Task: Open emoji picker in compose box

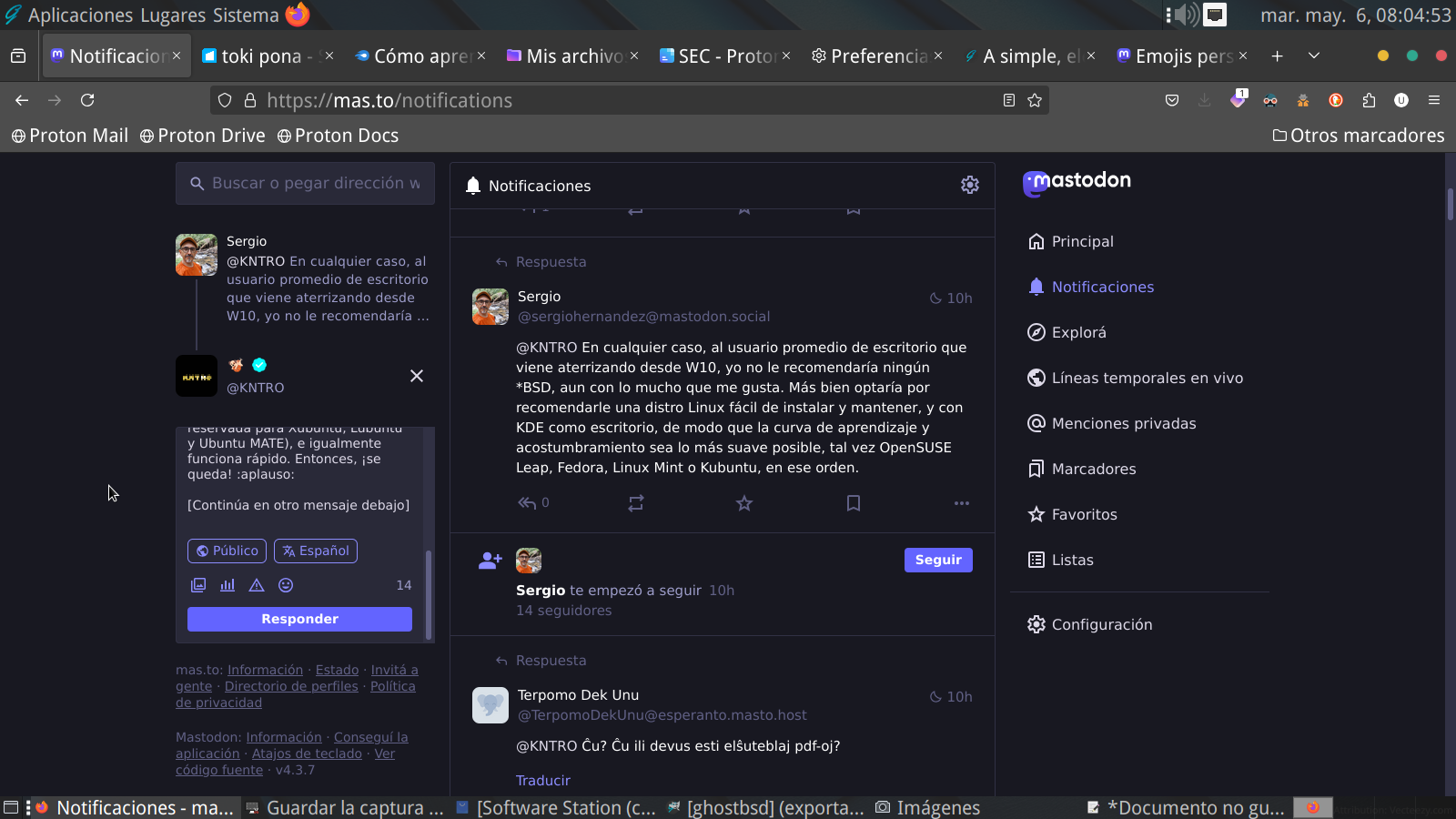Action: 286,585
